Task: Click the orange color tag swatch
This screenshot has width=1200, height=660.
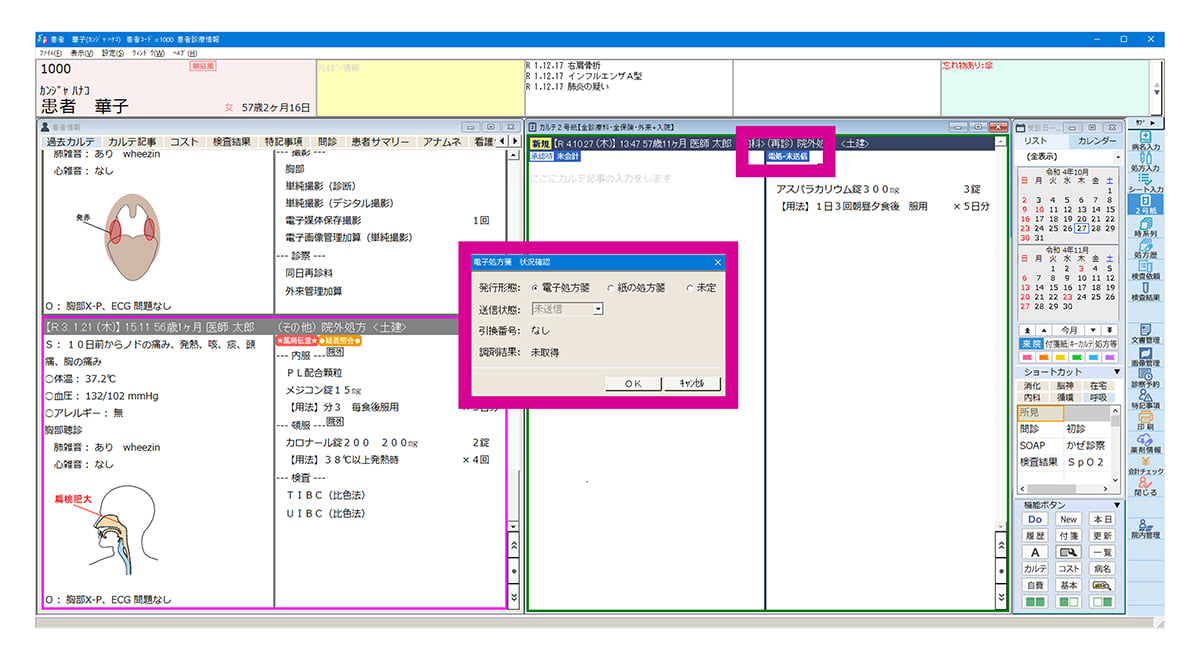Action: tap(1046, 357)
